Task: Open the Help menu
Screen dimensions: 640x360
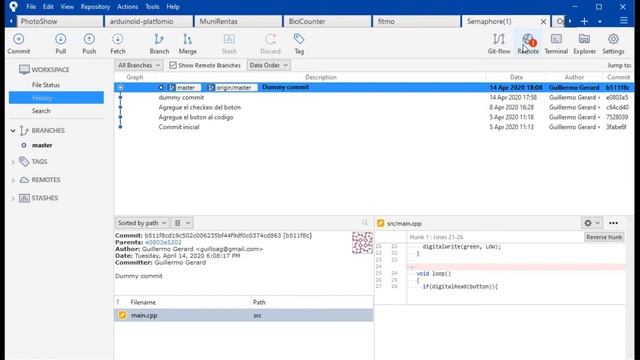Action: tap(173, 7)
